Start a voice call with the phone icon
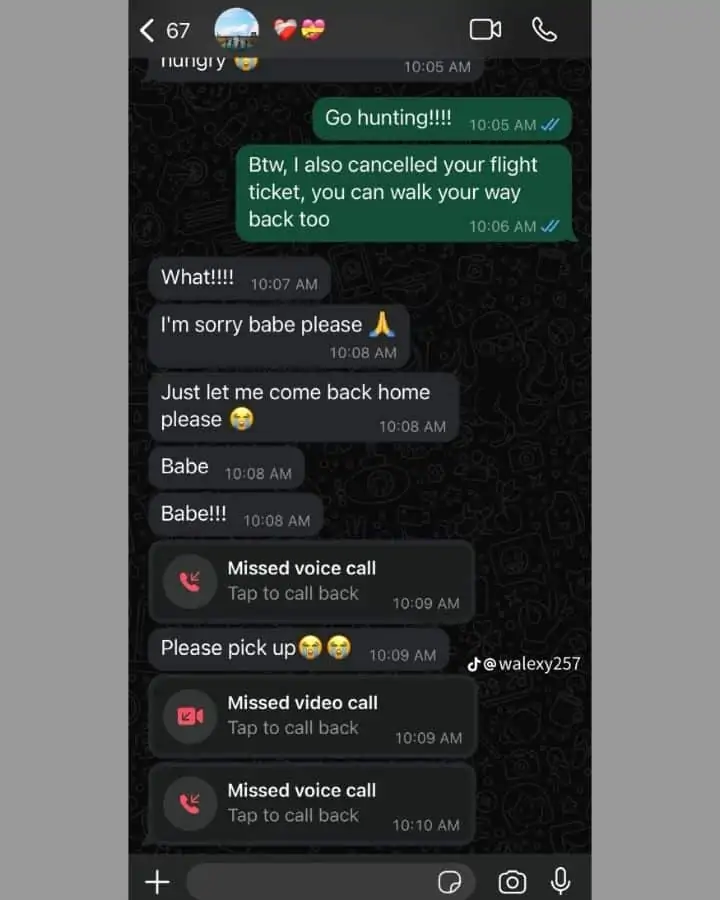Image resolution: width=720 pixels, height=900 pixels. [x=544, y=30]
